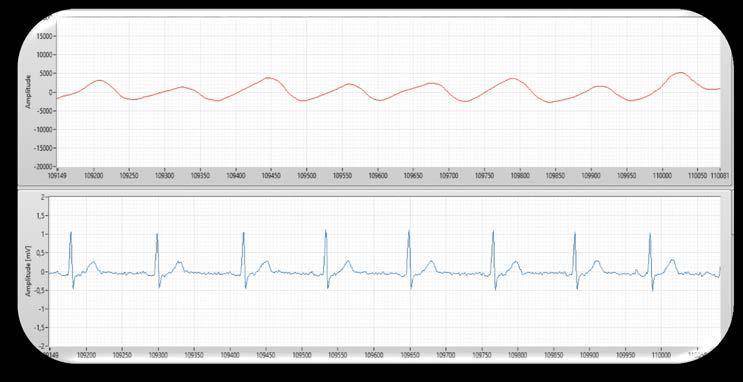Click the upper graph's Amplitude axis label
This screenshot has width=743, height=382.
pyautogui.click(x=27, y=91)
